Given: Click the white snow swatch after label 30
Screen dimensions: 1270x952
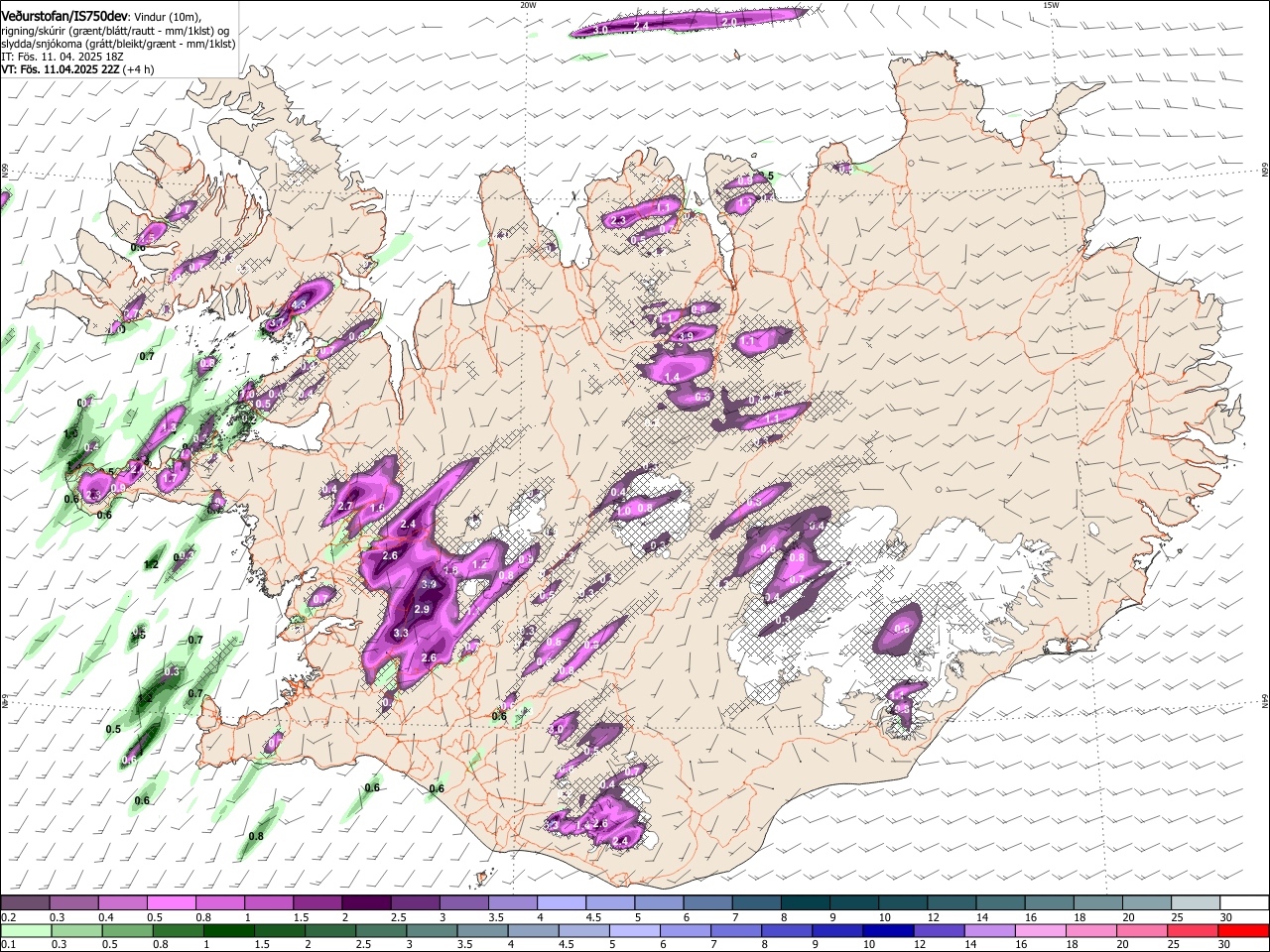Looking at the screenshot, I should 1244,903.
